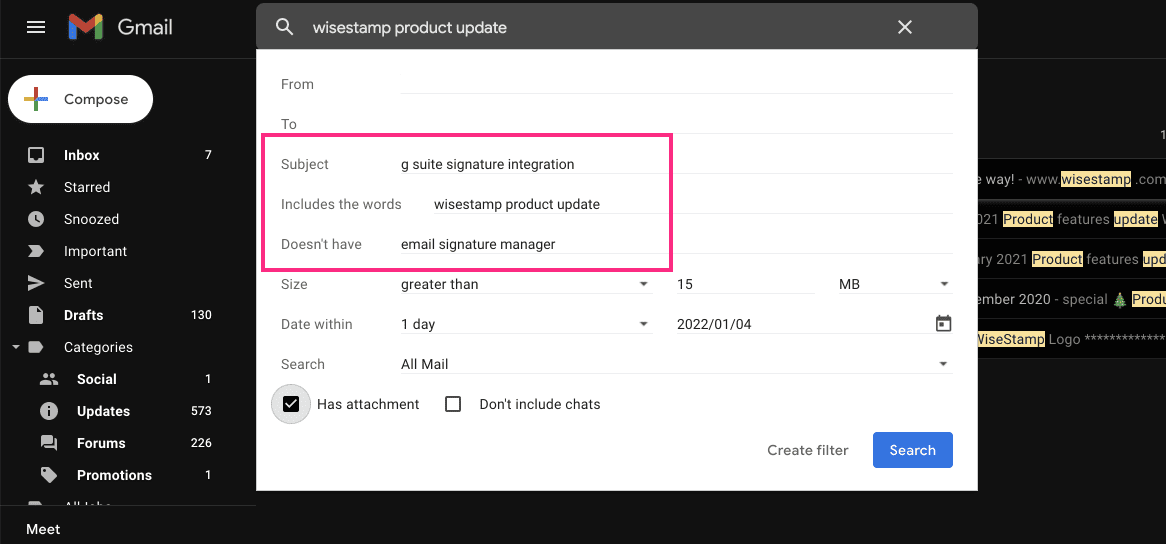Click the Create filter button
Screen dimensions: 1166x544
[807, 450]
